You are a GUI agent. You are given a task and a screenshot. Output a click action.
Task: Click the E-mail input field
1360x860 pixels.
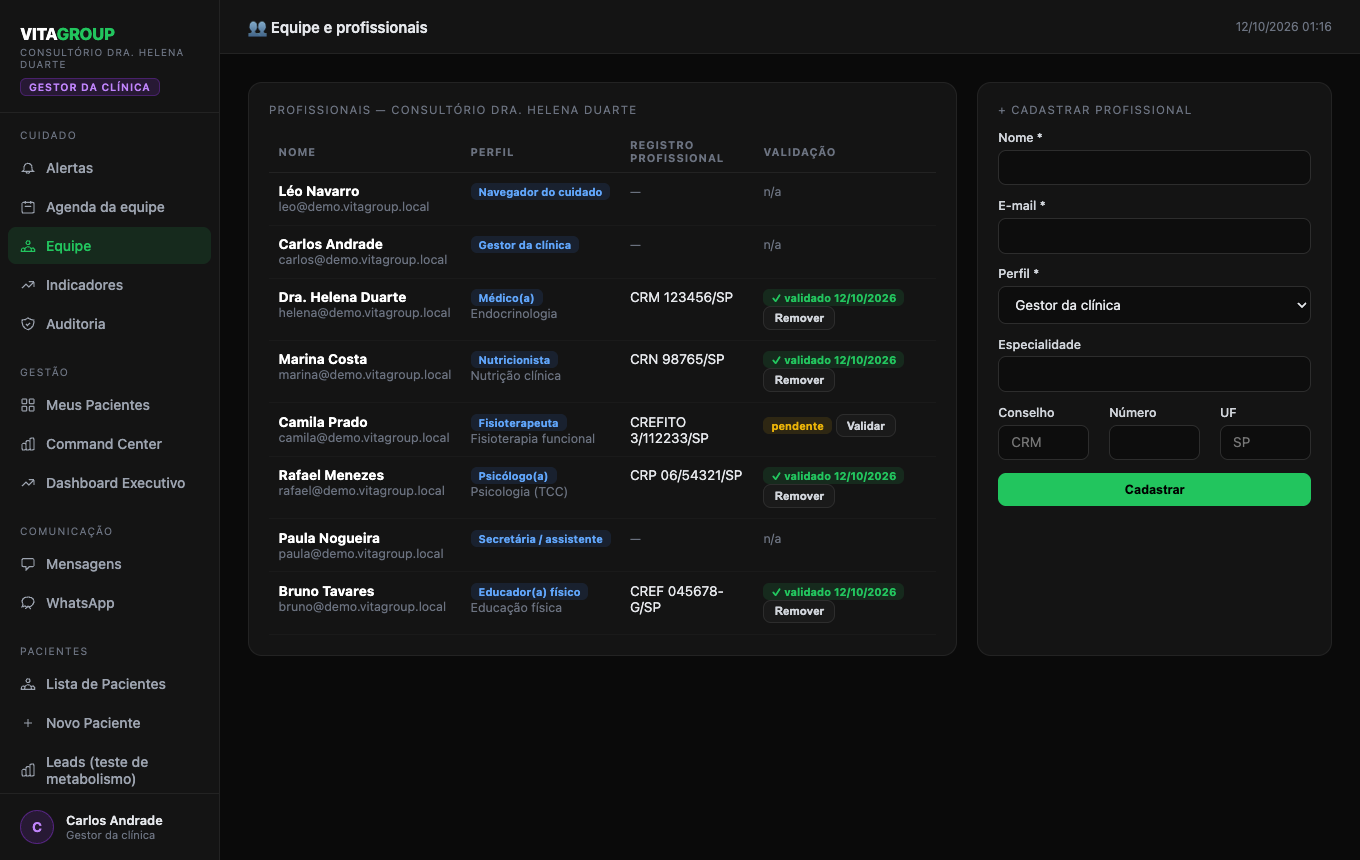click(1154, 236)
